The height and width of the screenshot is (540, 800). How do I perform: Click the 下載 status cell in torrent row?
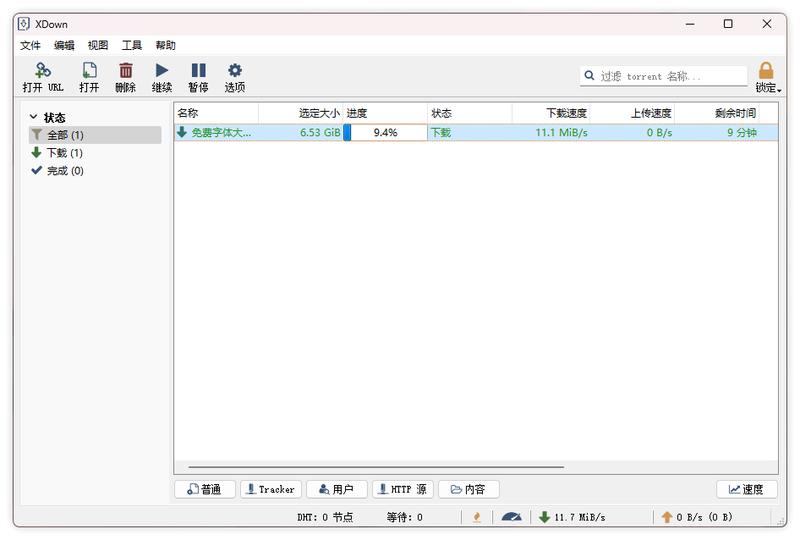pyautogui.click(x=441, y=132)
